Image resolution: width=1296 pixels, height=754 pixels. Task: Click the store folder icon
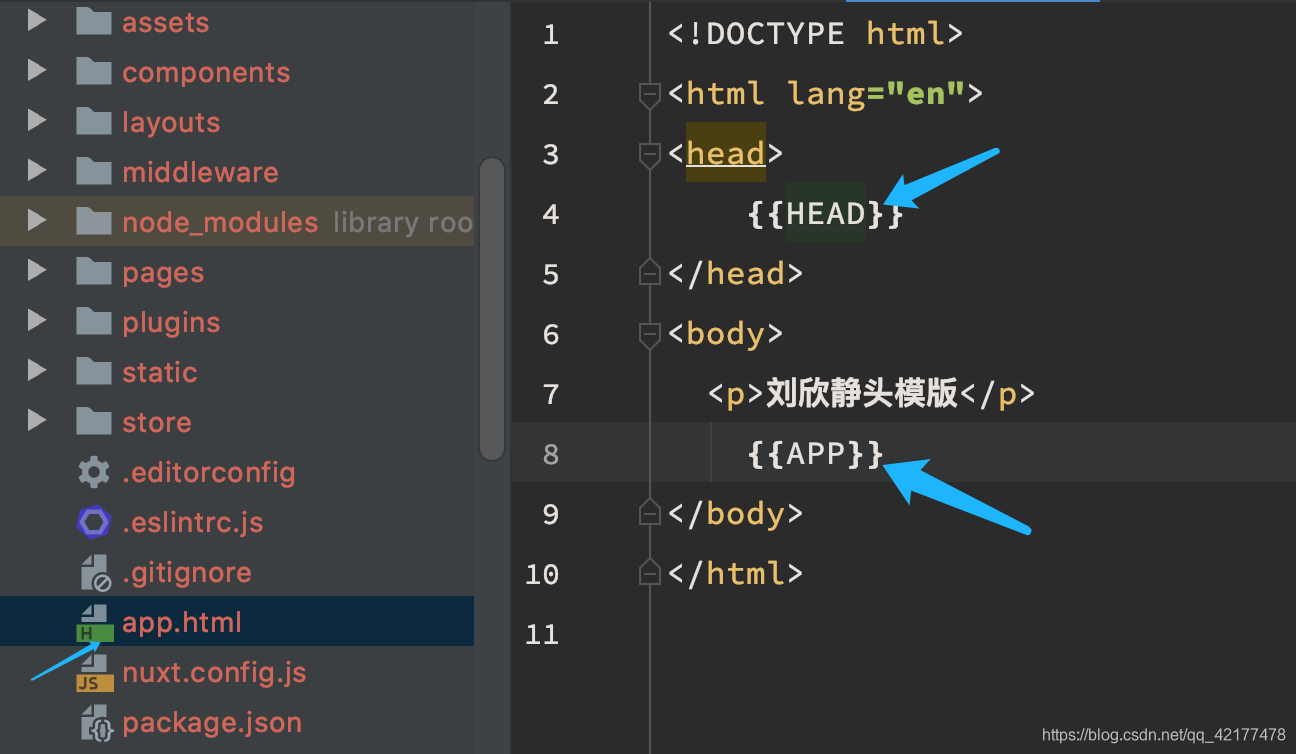tap(94, 420)
